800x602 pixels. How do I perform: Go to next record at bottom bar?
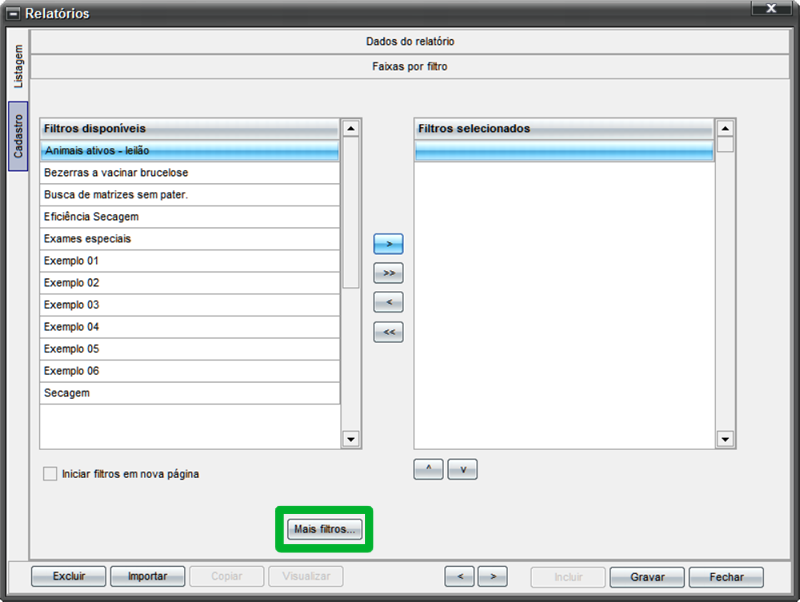492,576
